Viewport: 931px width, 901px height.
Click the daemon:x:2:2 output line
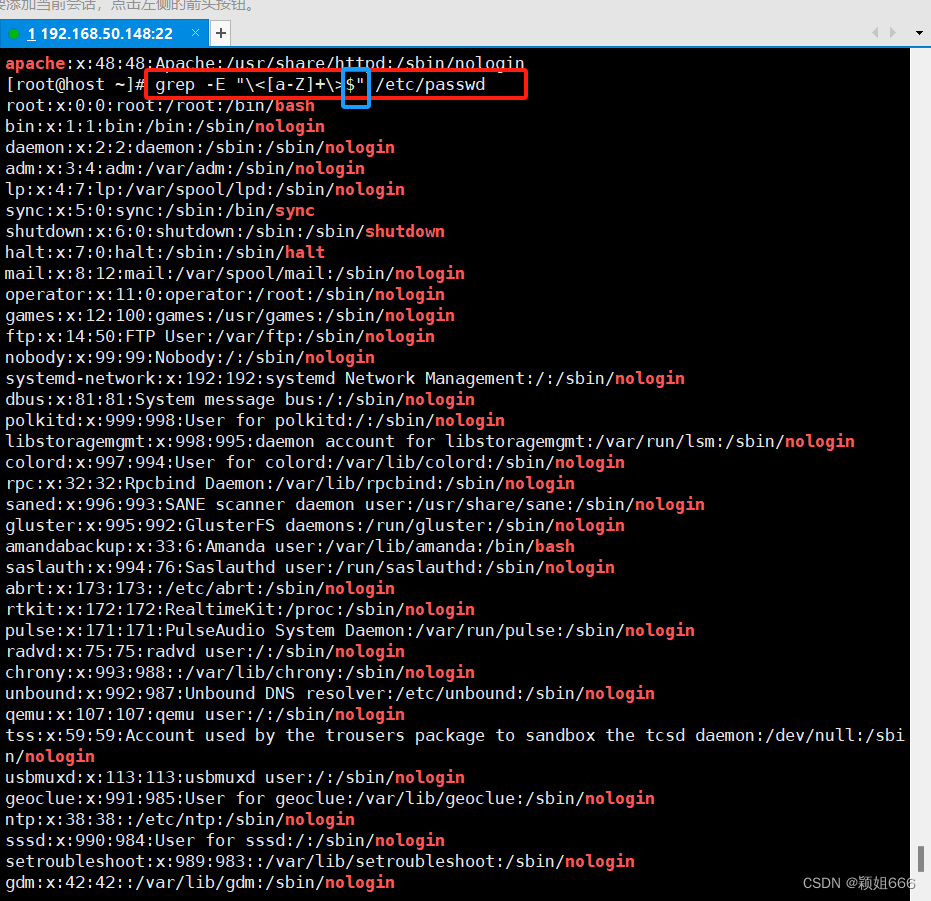pos(200,147)
